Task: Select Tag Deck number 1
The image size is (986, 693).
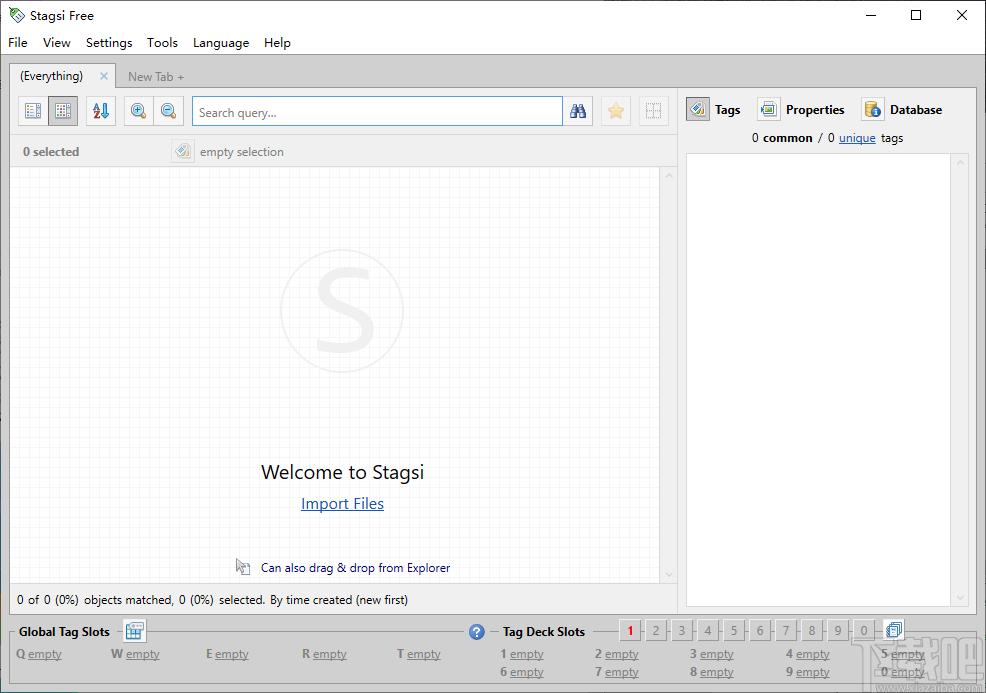Action: click(630, 631)
